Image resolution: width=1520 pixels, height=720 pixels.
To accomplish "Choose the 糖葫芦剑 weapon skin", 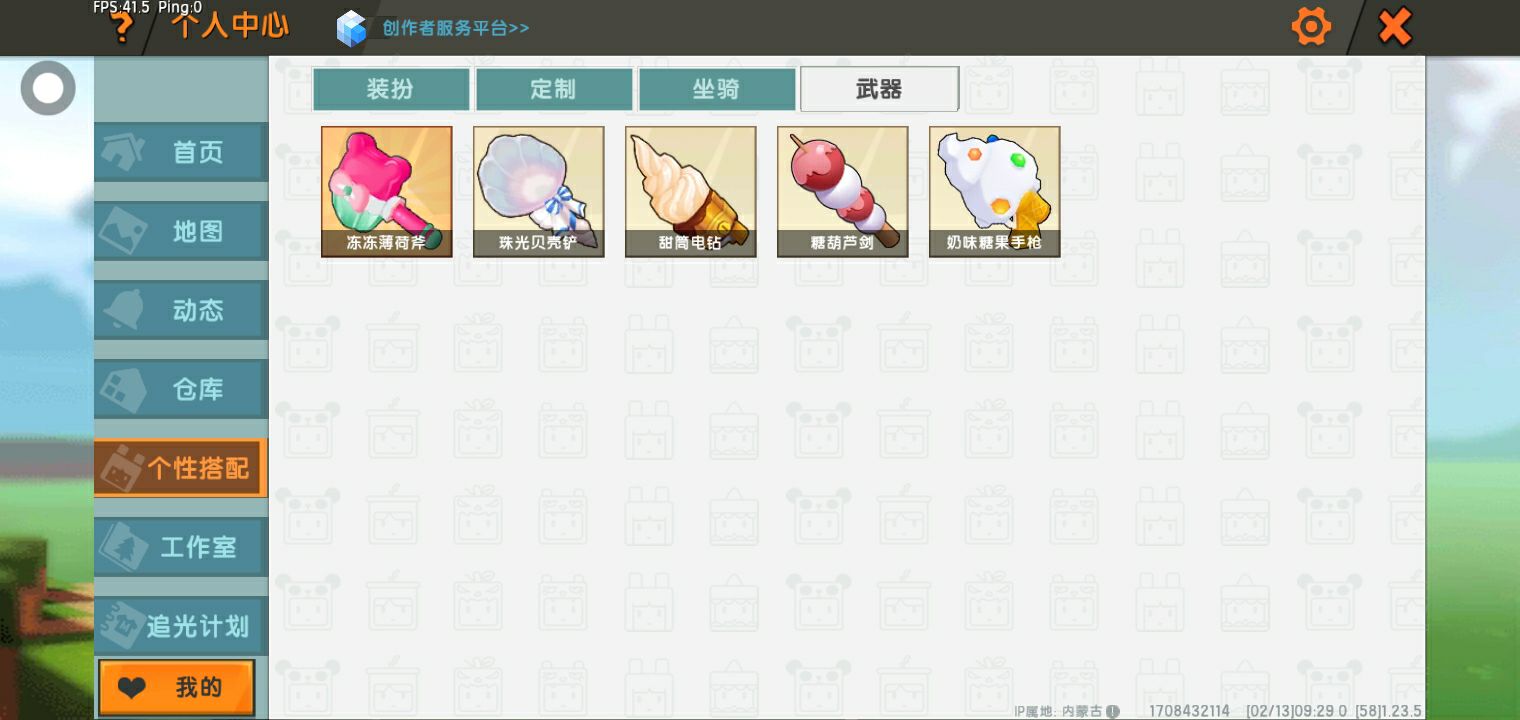I will point(843,192).
